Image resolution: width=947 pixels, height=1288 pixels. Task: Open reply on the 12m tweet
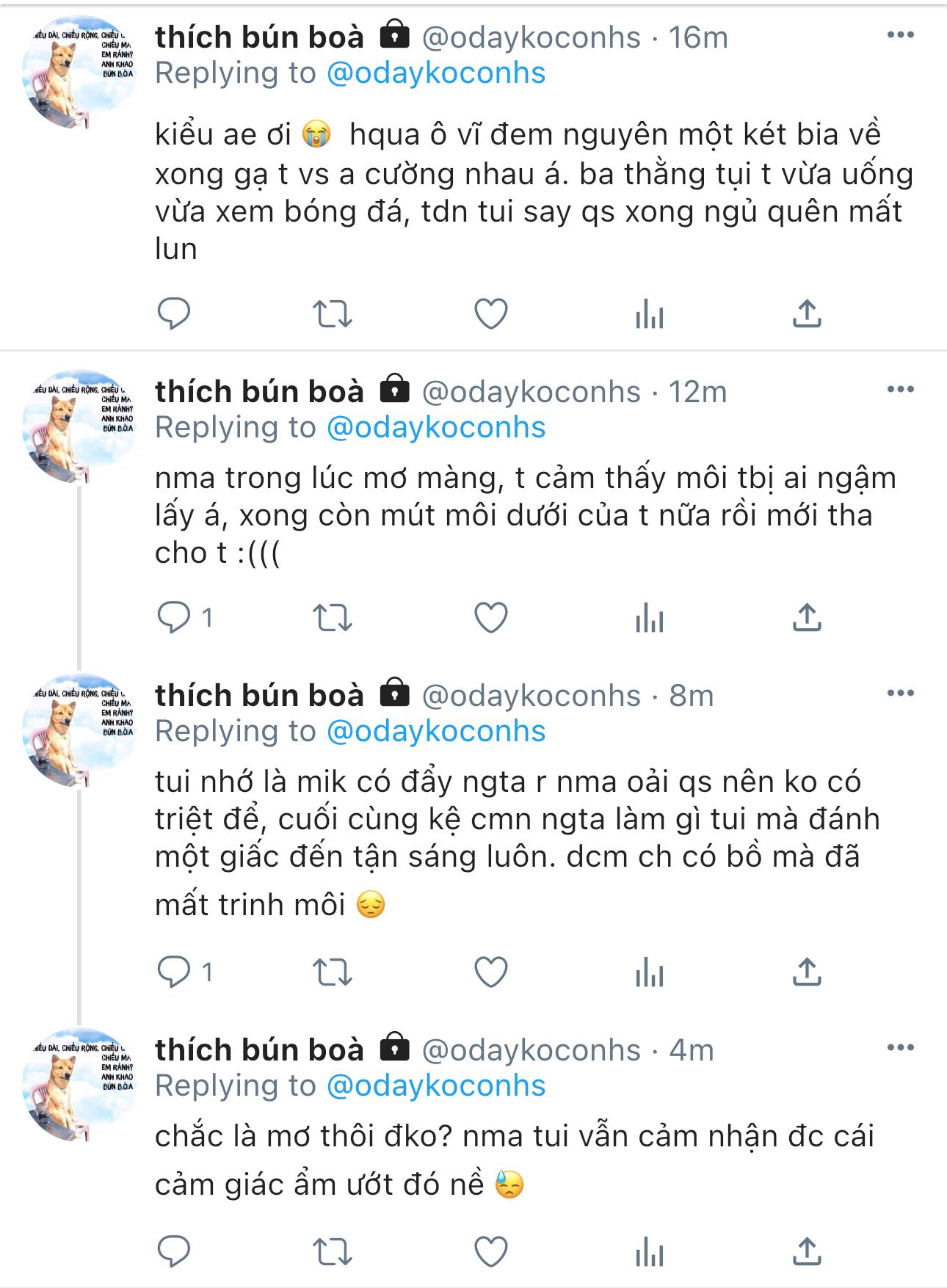pyautogui.click(x=174, y=618)
